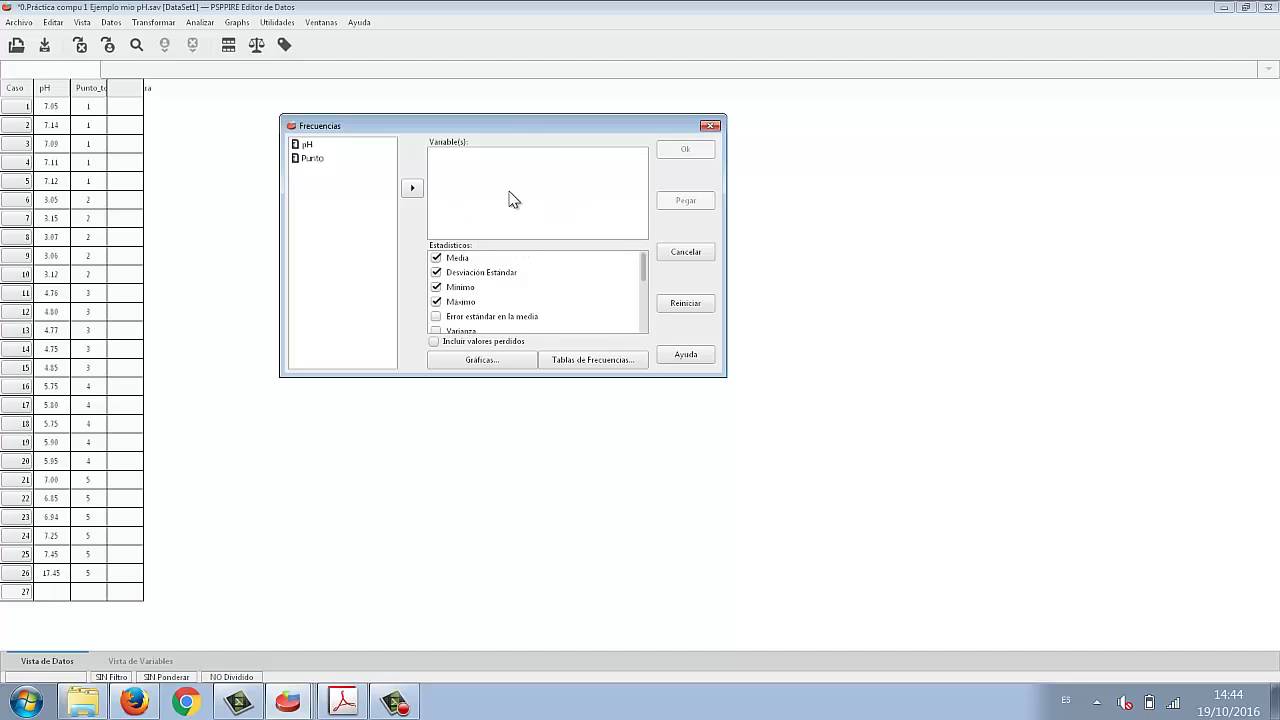Click the pH column header
1280x720 pixels.
pos(51,88)
